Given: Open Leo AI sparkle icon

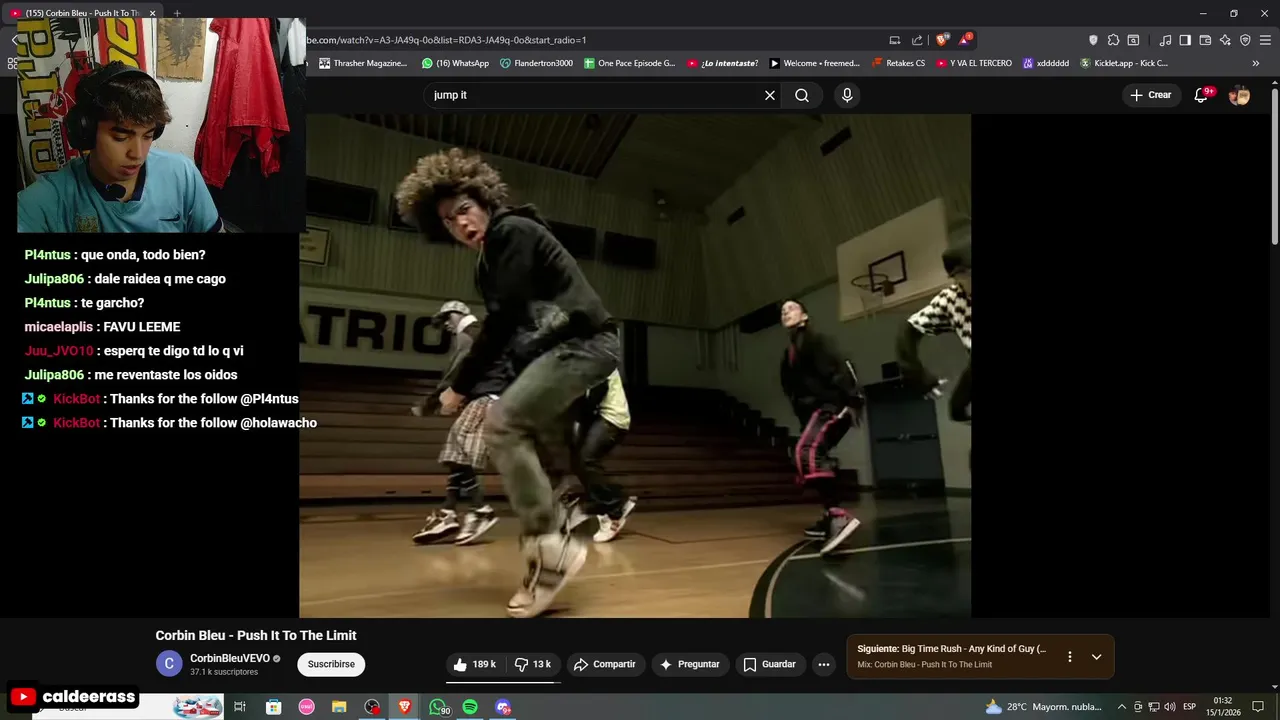Looking at the screenshot, I should click(x=1225, y=40).
